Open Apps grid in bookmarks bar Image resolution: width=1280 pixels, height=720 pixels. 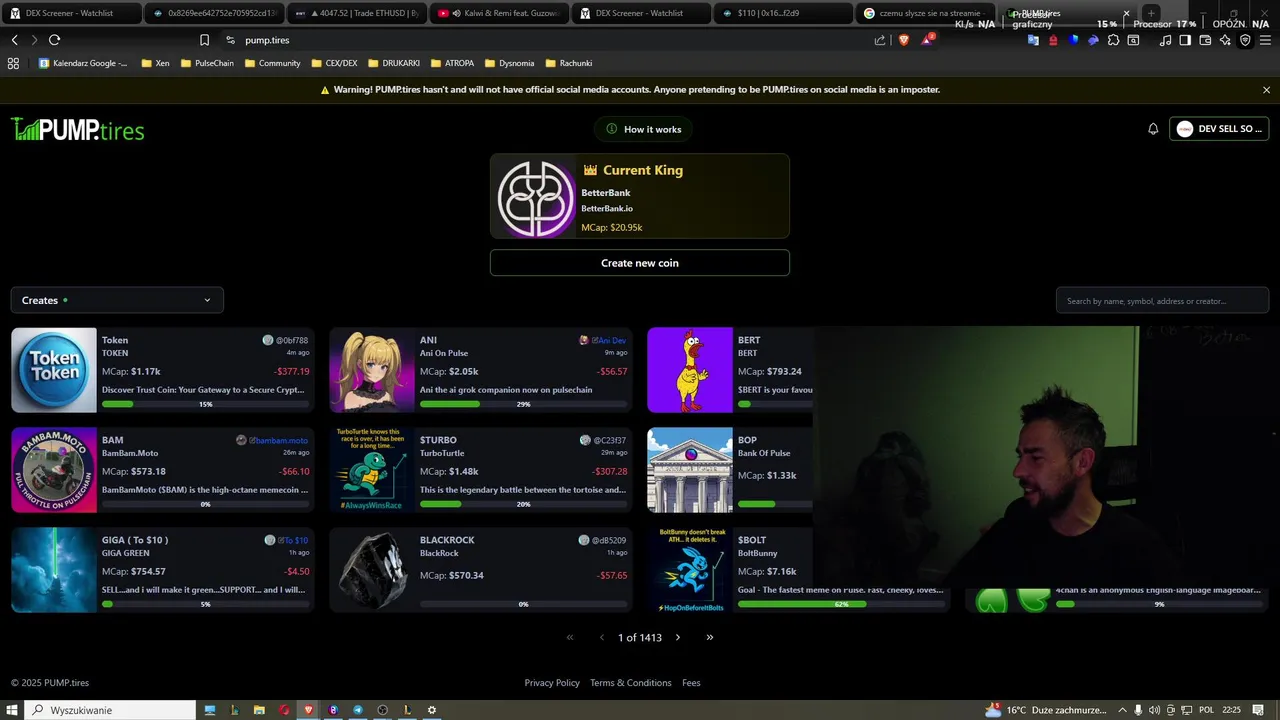pos(13,63)
